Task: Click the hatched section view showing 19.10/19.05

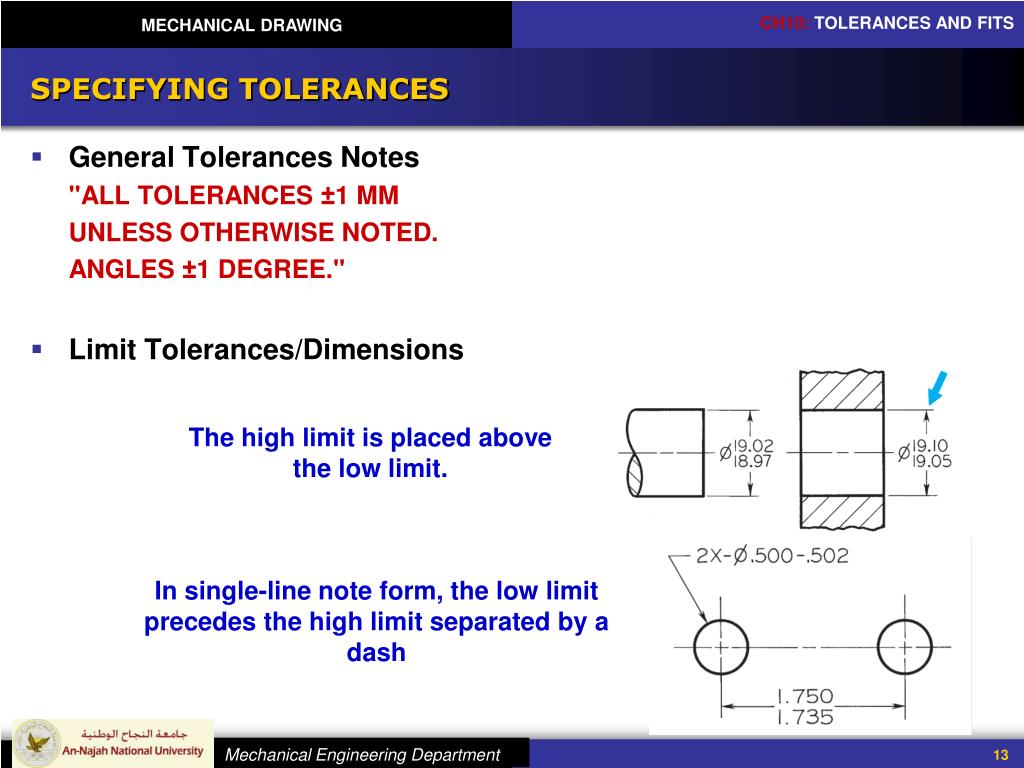Action: coord(840,450)
